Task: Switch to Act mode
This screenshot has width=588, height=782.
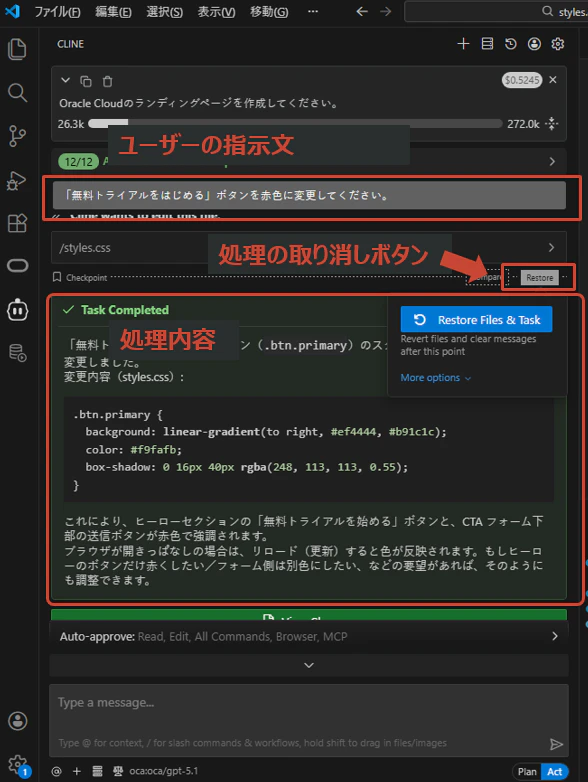Action: point(555,772)
